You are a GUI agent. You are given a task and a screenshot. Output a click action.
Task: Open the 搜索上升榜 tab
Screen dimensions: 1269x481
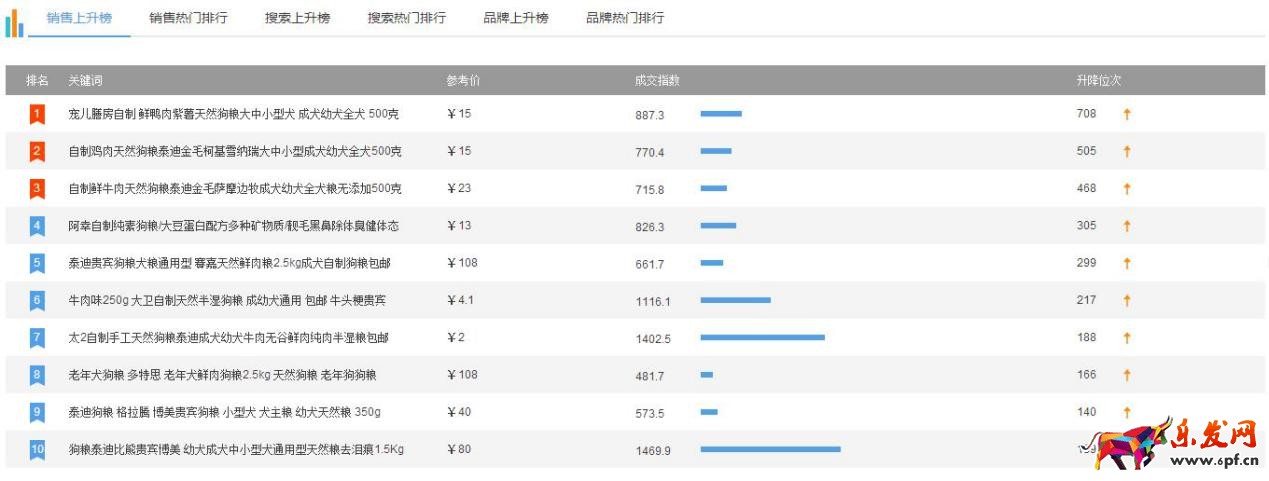[x=297, y=18]
